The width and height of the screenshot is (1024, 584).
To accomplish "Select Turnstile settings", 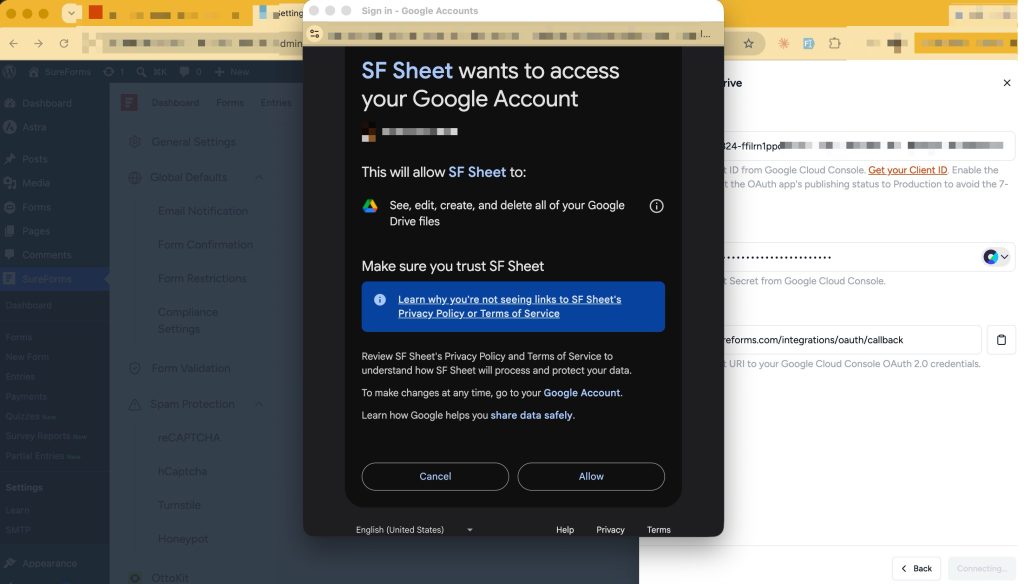I will tap(179, 505).
